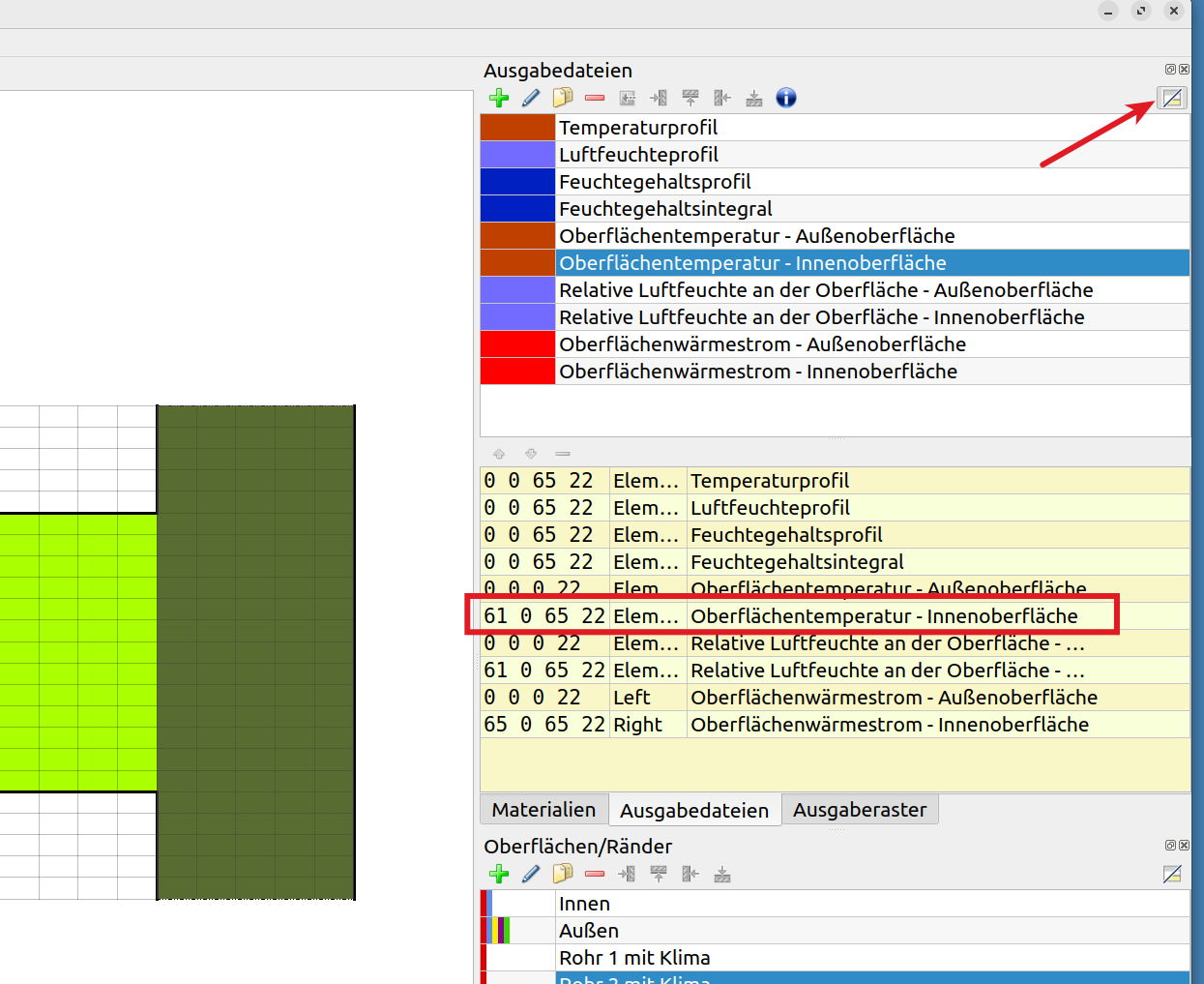This screenshot has width=1204, height=984.
Task: Copy the surface with the folder icon in Oberflächen/Ränder
Action: pyautogui.click(x=563, y=875)
